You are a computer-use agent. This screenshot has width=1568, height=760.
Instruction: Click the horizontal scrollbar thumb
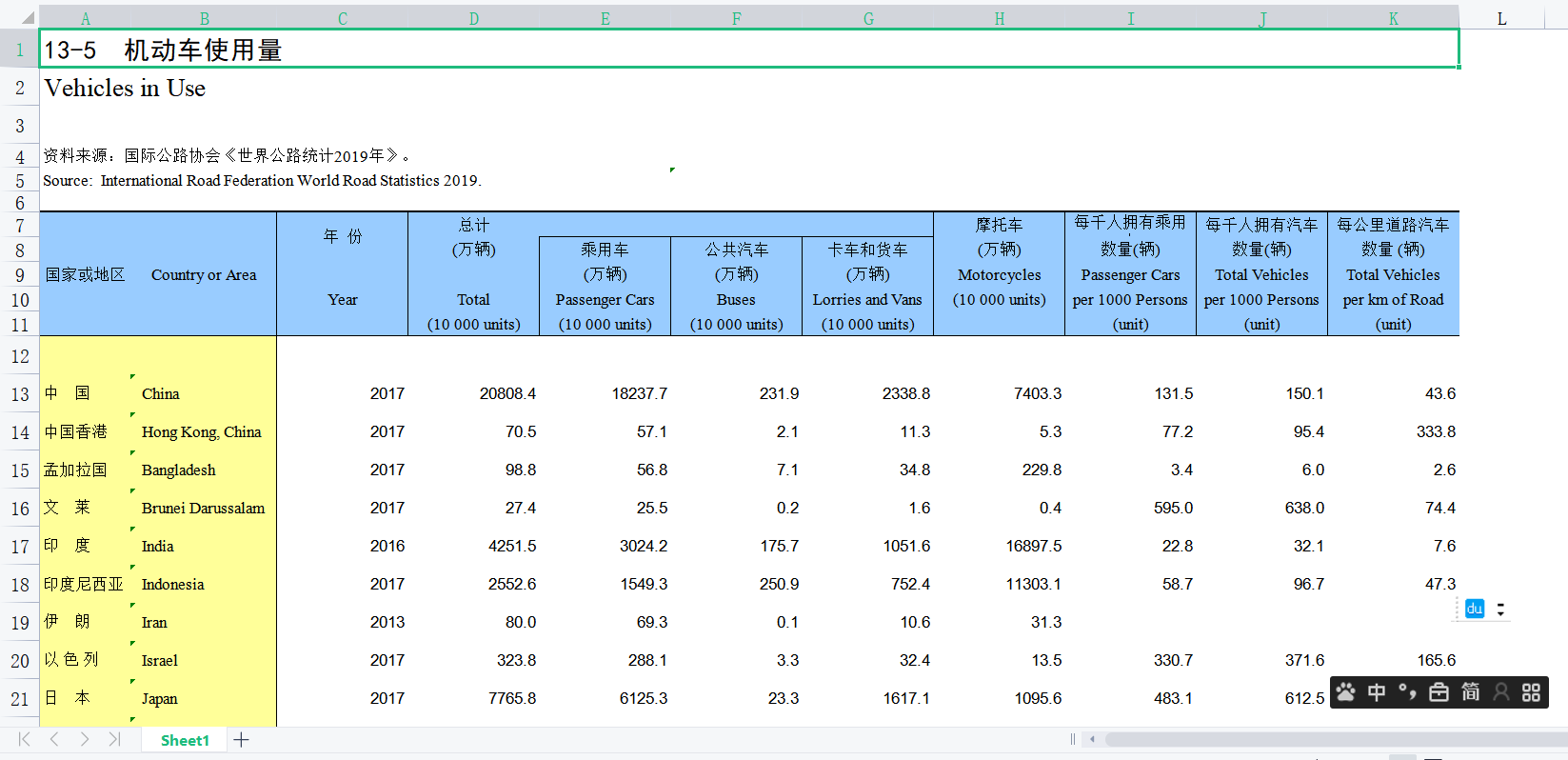coord(1336,739)
